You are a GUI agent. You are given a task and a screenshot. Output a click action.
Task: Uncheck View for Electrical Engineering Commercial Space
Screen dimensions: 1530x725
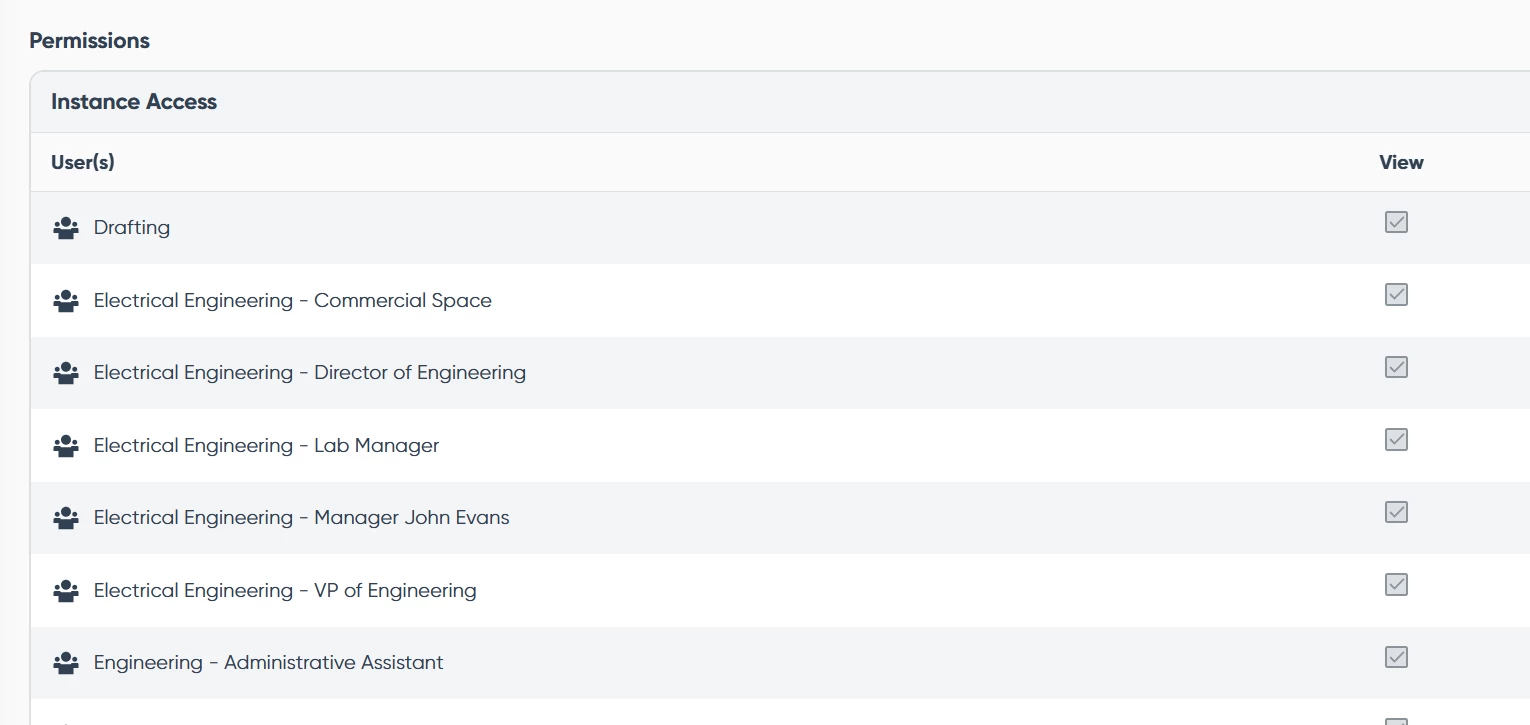[x=1396, y=295]
